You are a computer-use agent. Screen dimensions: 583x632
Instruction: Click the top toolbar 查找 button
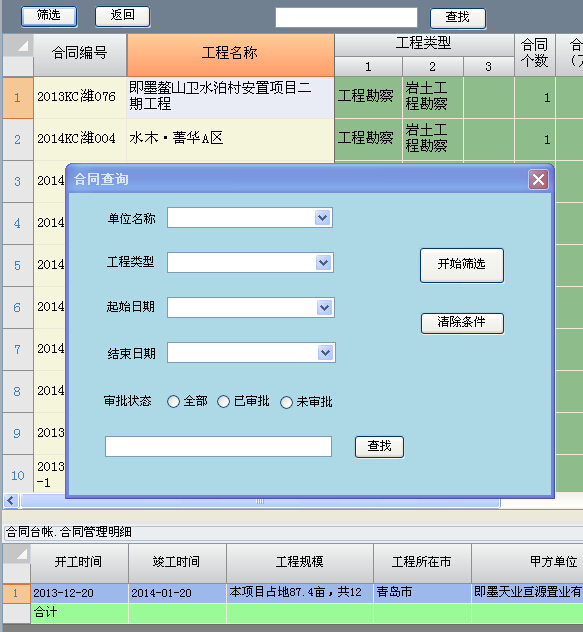[x=458, y=18]
